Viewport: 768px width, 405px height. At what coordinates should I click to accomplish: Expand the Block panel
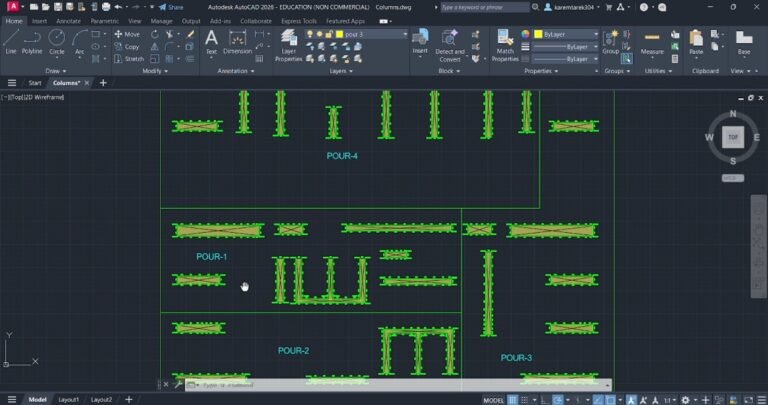point(449,71)
